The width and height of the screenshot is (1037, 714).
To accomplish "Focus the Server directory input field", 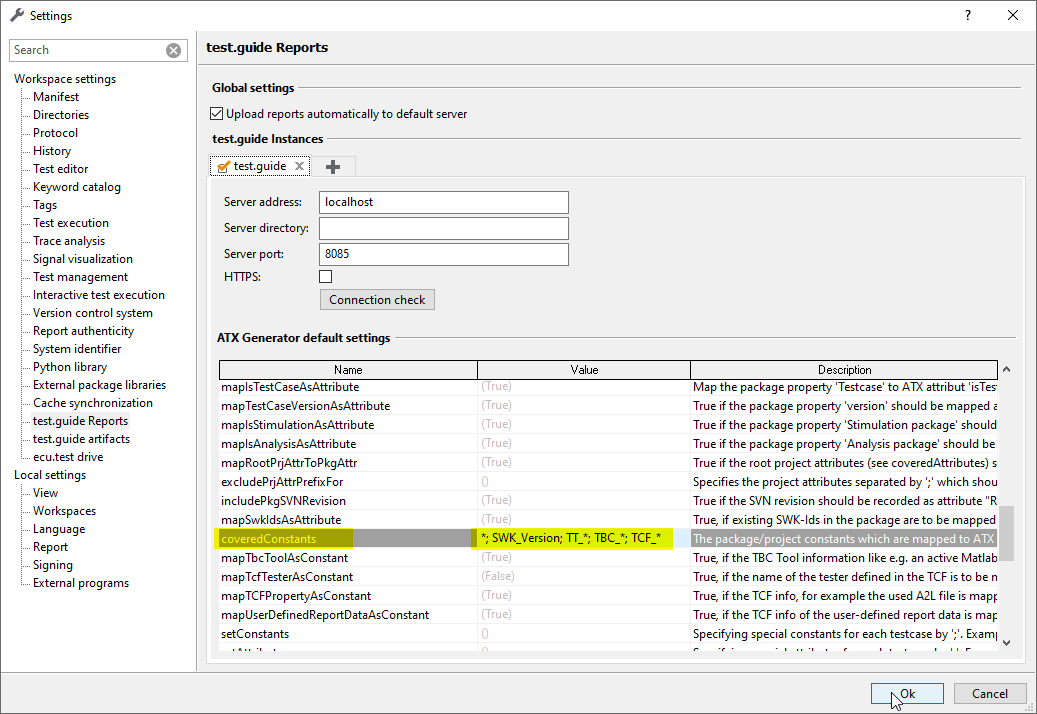I will tap(443, 228).
